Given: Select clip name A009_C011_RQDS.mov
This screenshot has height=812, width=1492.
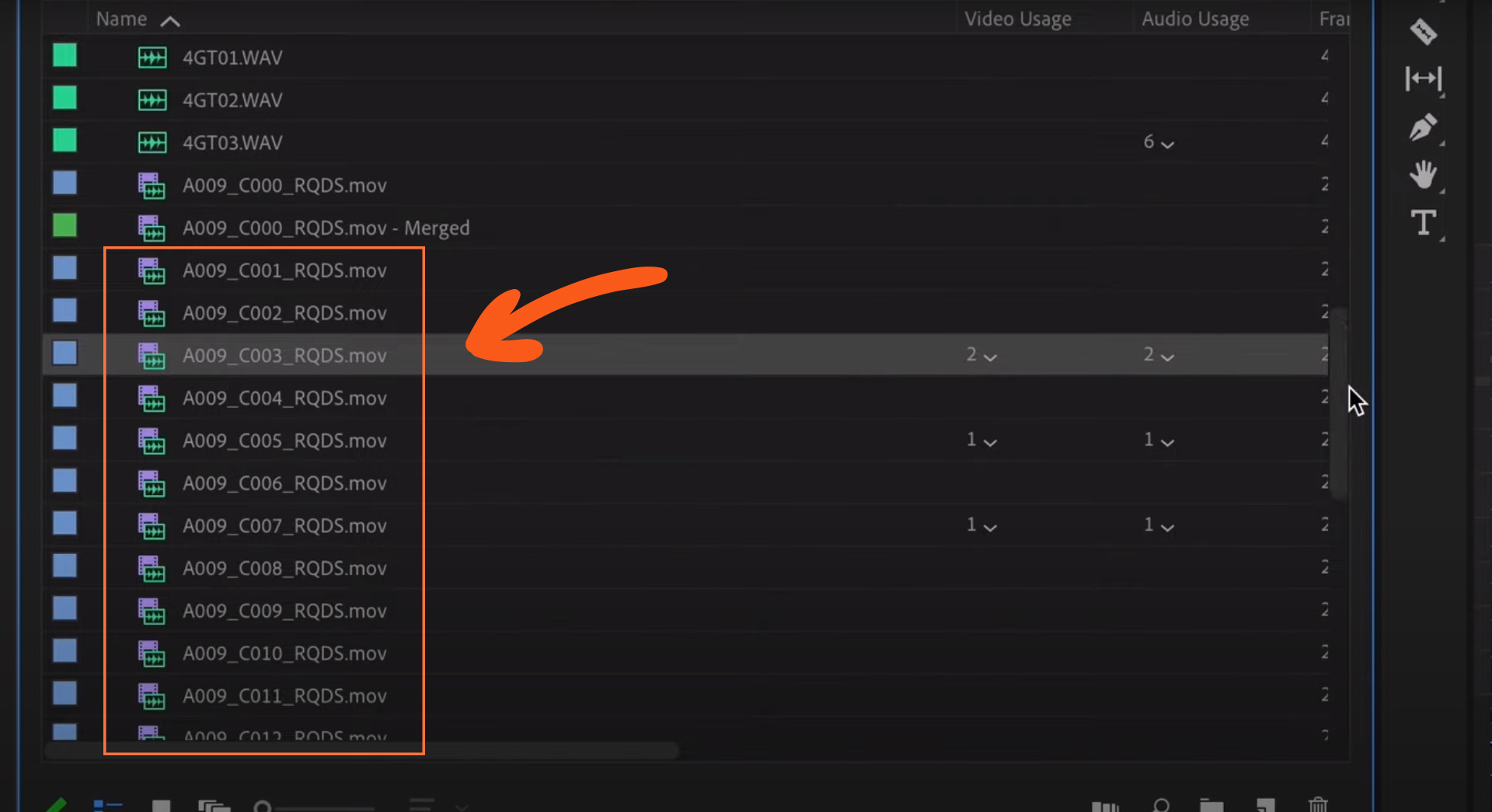Looking at the screenshot, I should [x=284, y=696].
